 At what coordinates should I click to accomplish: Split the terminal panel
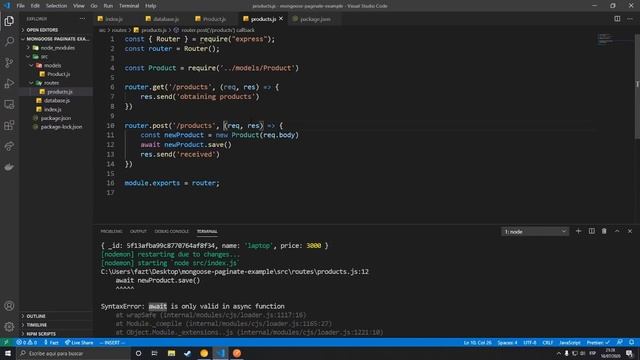[591, 231]
